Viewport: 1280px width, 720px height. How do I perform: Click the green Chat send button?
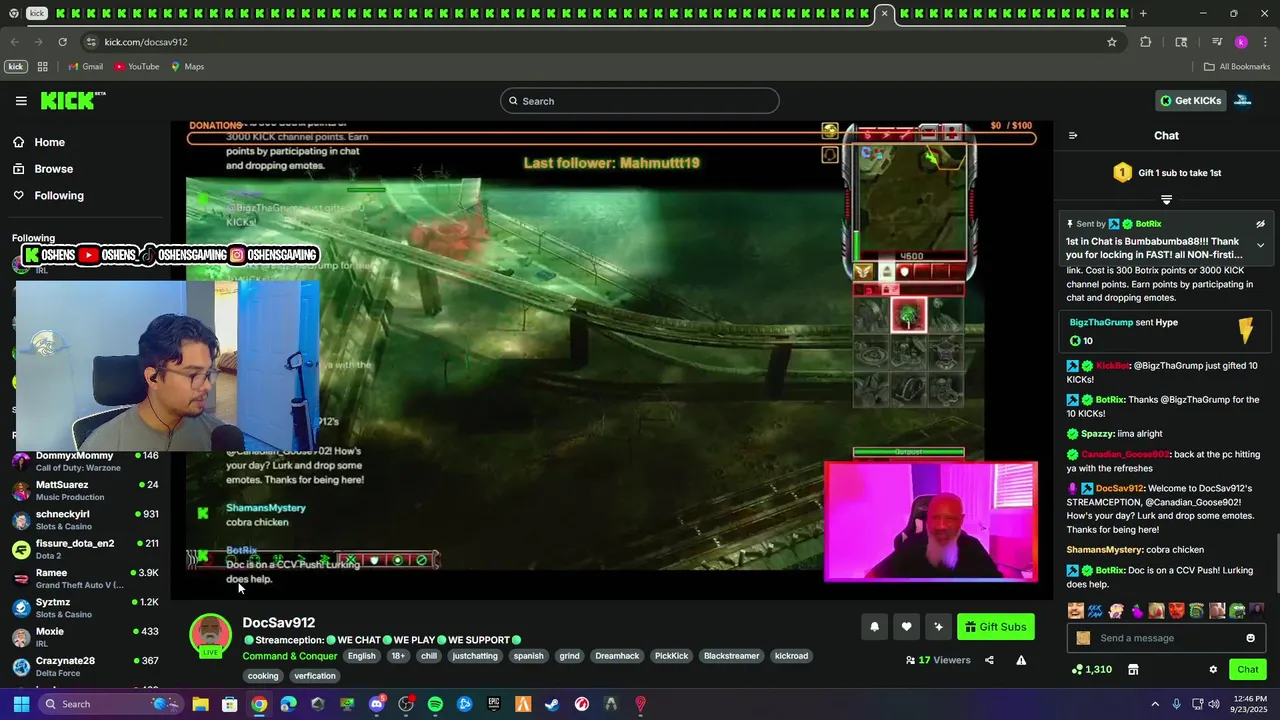[x=1247, y=669]
